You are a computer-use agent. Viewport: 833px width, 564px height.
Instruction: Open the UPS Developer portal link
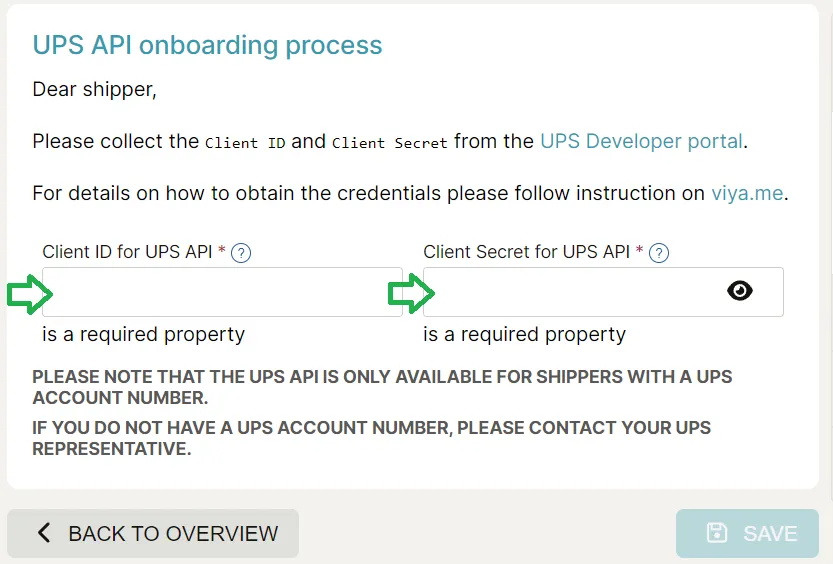(641, 141)
